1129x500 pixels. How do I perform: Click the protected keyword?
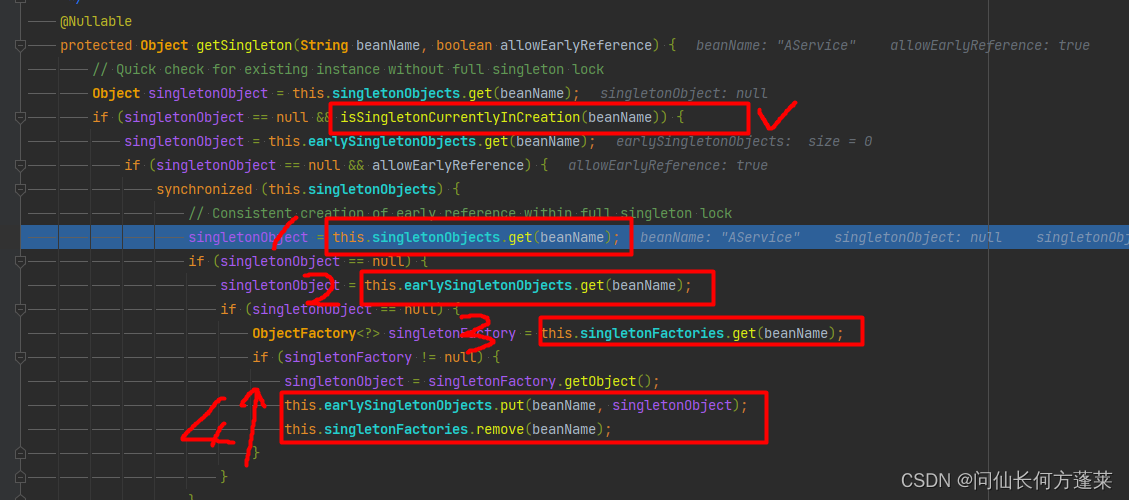[96, 45]
